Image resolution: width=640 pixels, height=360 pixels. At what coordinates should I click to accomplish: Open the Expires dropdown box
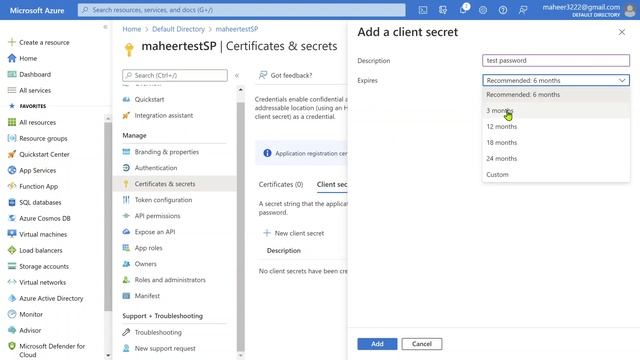[x=556, y=80]
